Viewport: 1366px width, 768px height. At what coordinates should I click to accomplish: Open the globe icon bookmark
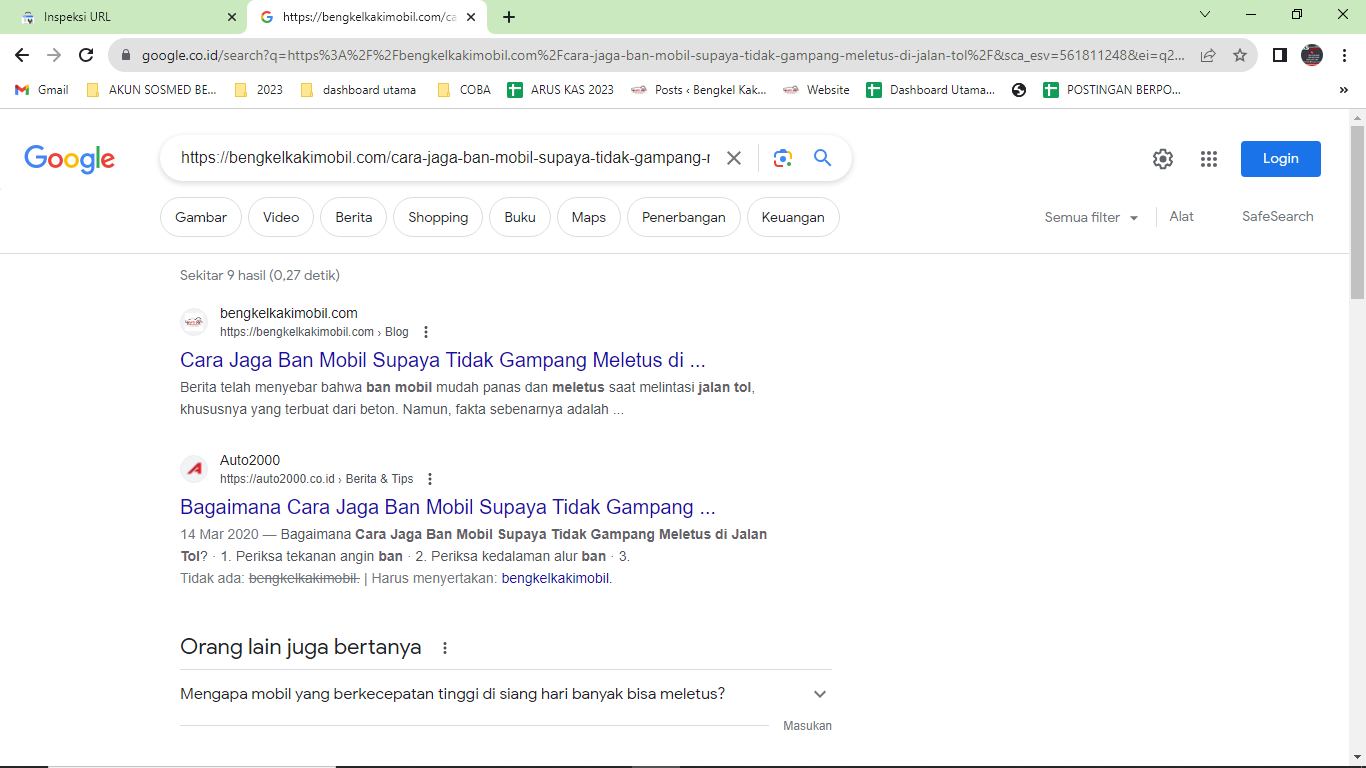click(1019, 90)
